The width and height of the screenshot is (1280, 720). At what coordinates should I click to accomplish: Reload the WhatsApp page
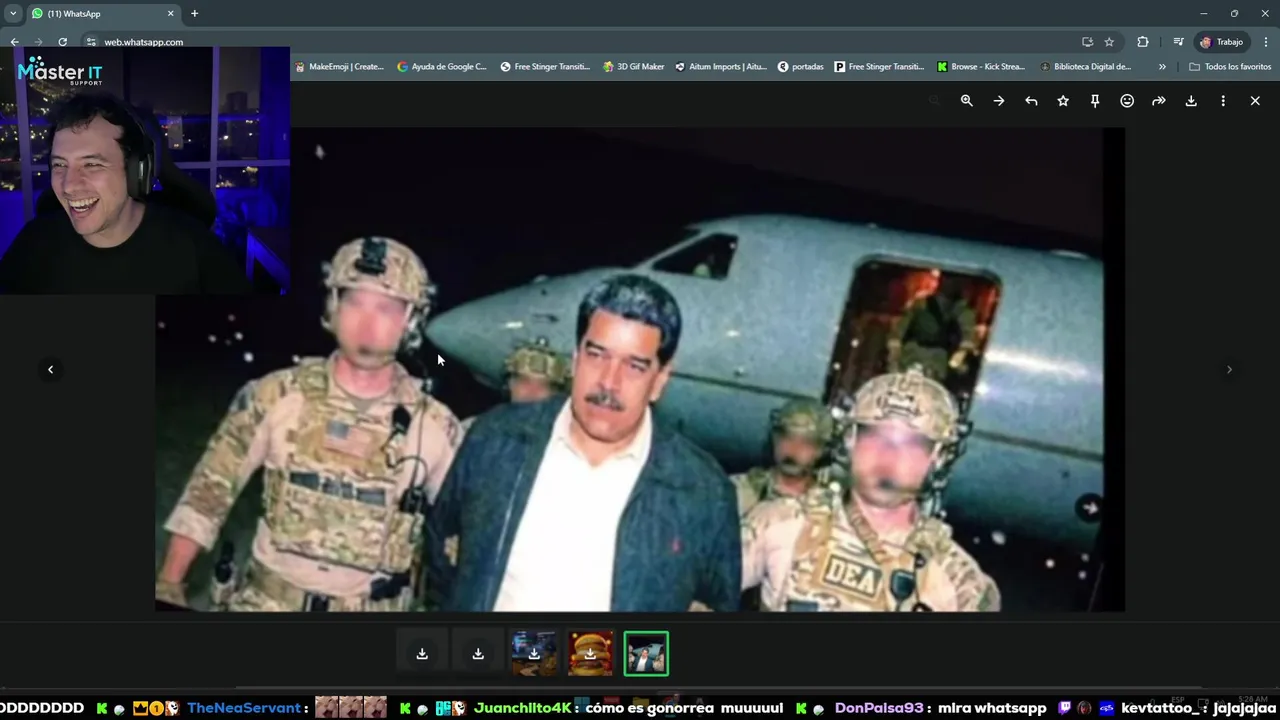(x=62, y=42)
